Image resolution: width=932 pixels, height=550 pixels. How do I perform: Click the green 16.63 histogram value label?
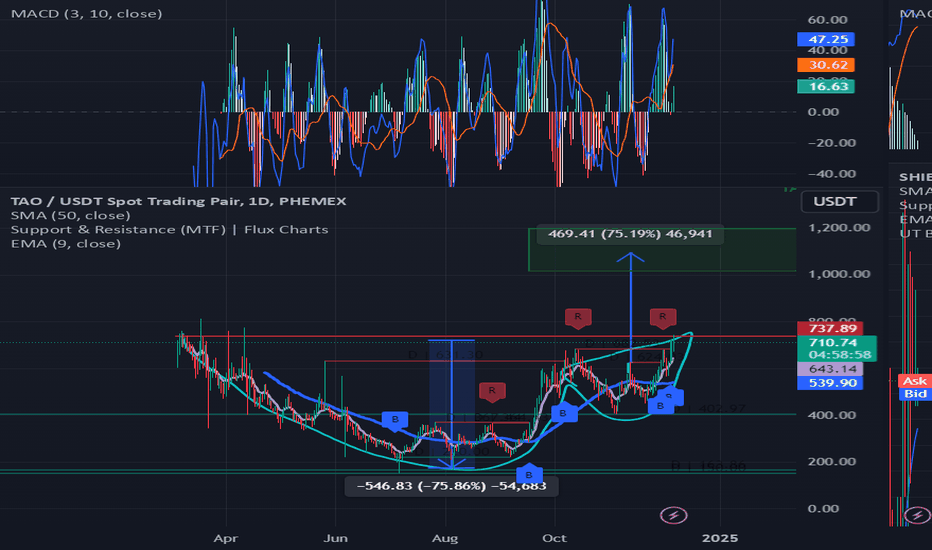826,86
